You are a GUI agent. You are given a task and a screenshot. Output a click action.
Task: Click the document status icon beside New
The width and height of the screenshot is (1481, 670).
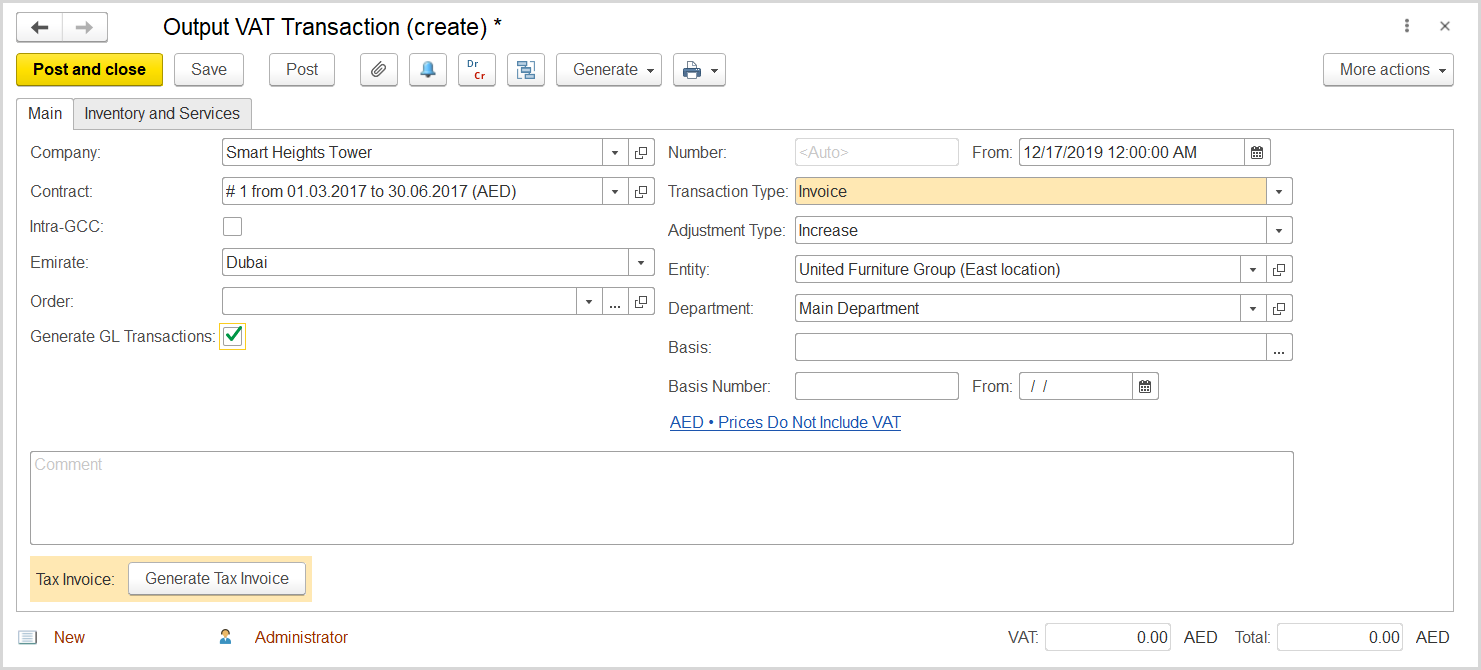(x=27, y=637)
